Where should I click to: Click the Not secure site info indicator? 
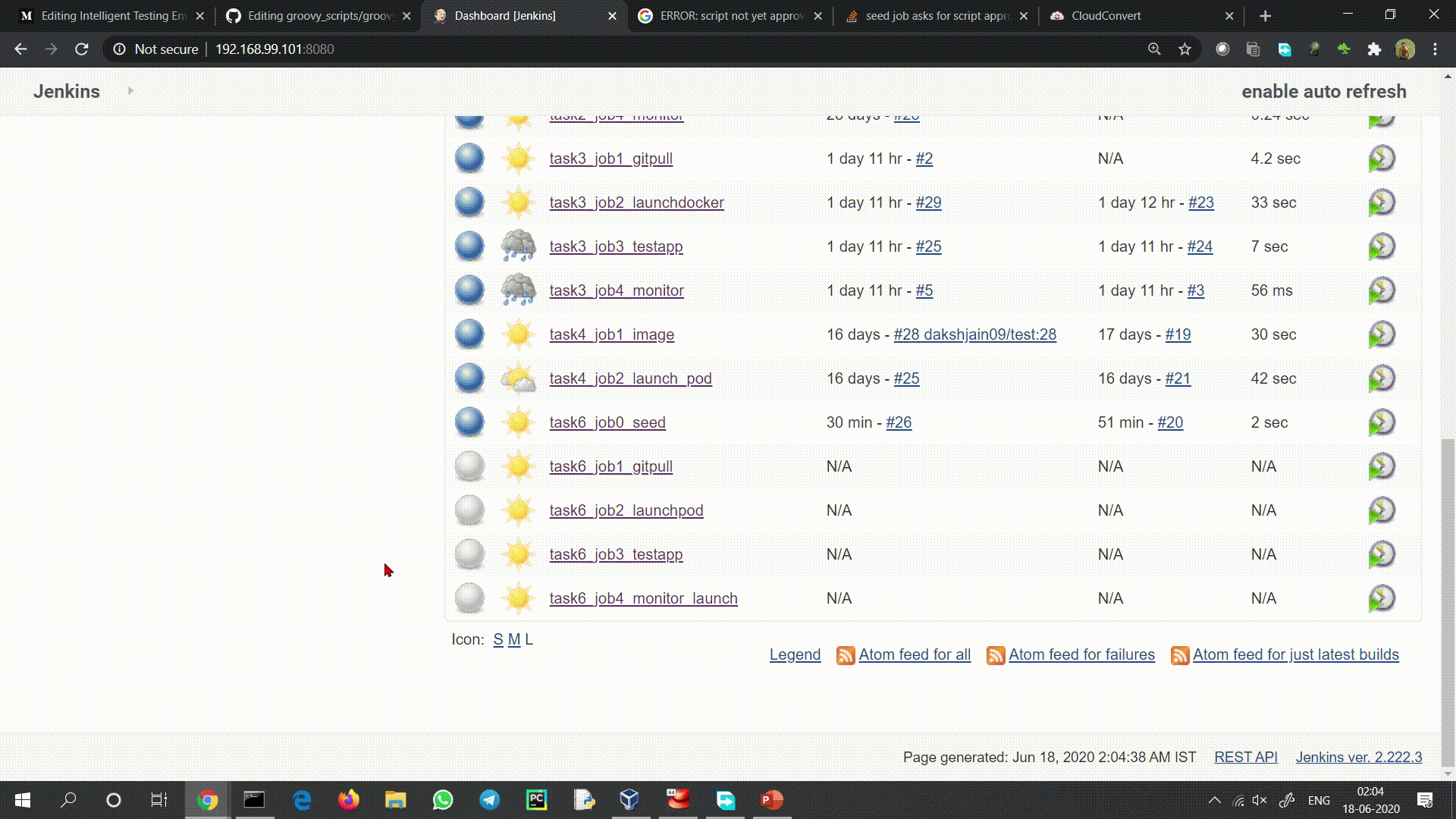point(155,49)
